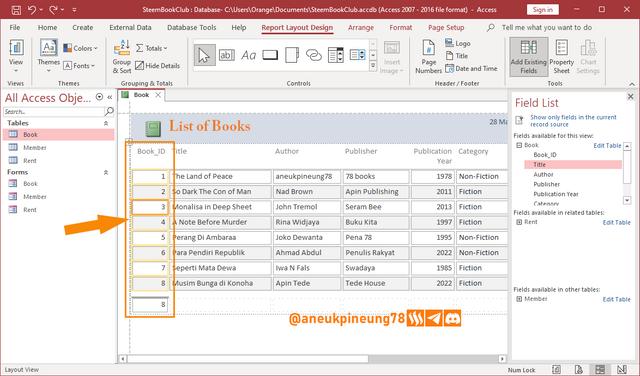Open the Colors dropdown
640x376 pixels.
(80, 48)
